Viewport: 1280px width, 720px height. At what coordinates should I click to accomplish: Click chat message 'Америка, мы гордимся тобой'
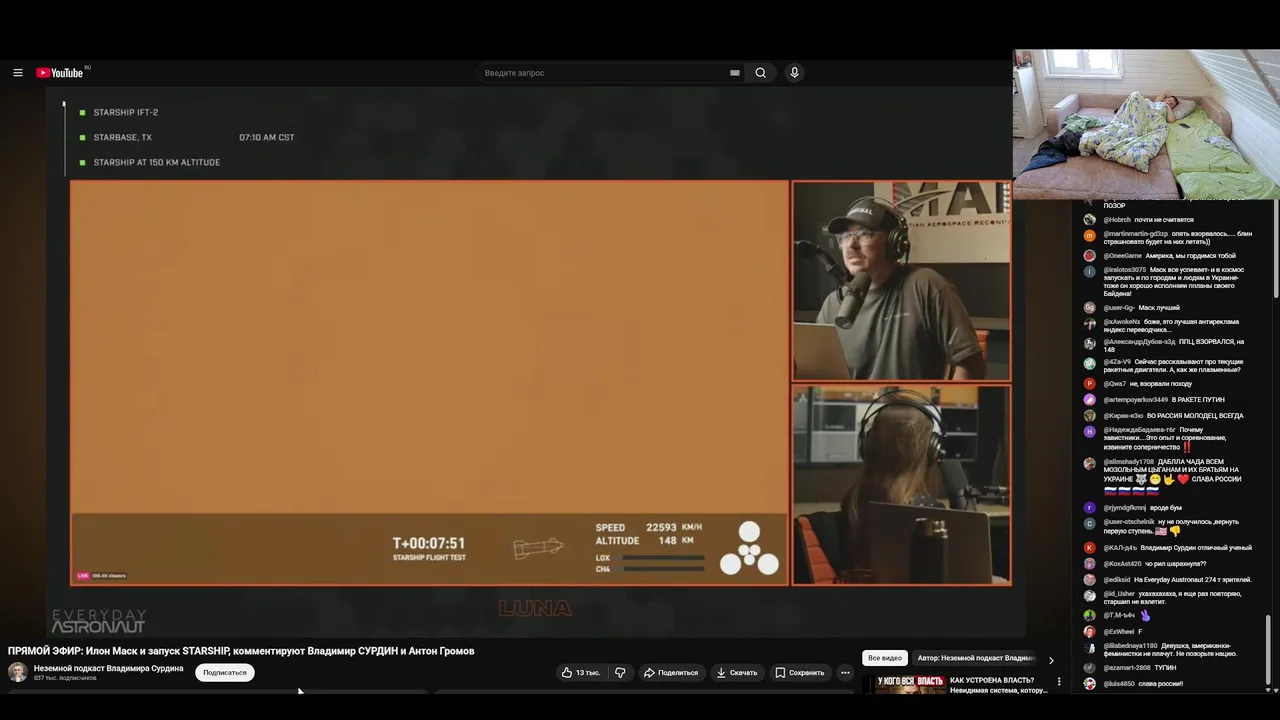(1191, 256)
